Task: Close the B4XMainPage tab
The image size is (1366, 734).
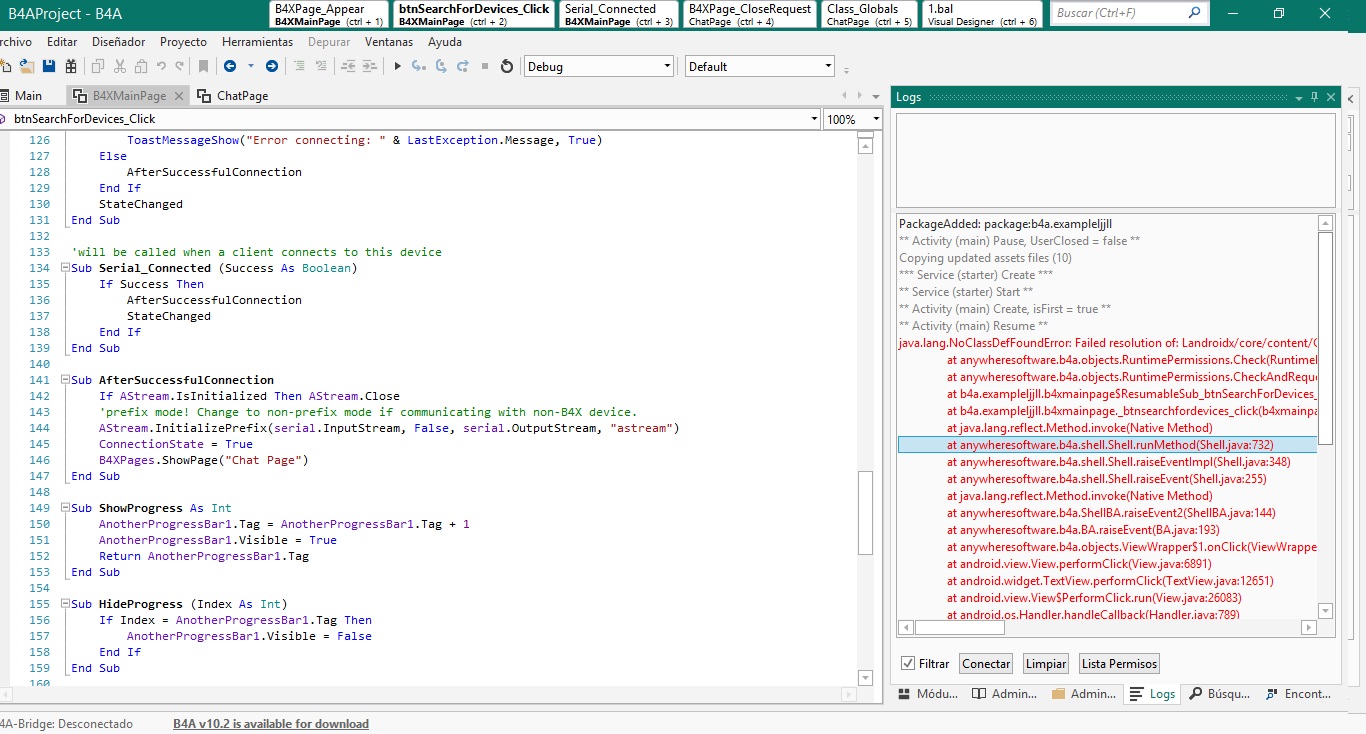Action: point(178,96)
